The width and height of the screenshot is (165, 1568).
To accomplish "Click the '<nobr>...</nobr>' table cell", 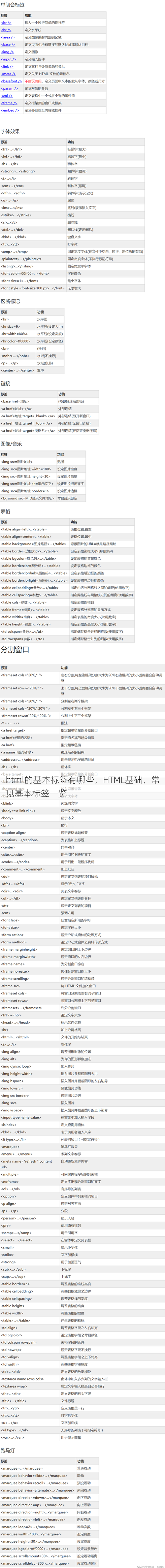I will pyautogui.click(x=18, y=356).
